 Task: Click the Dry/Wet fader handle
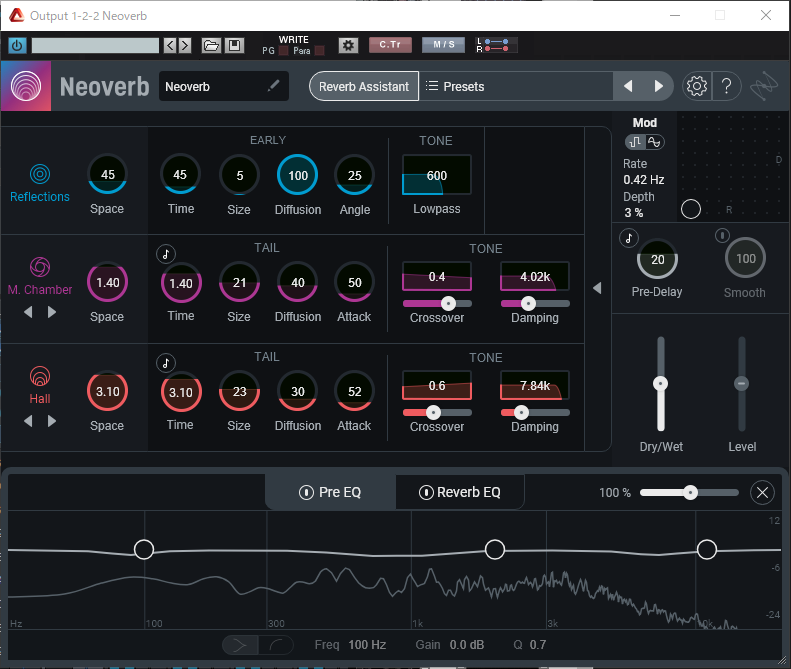coord(660,383)
